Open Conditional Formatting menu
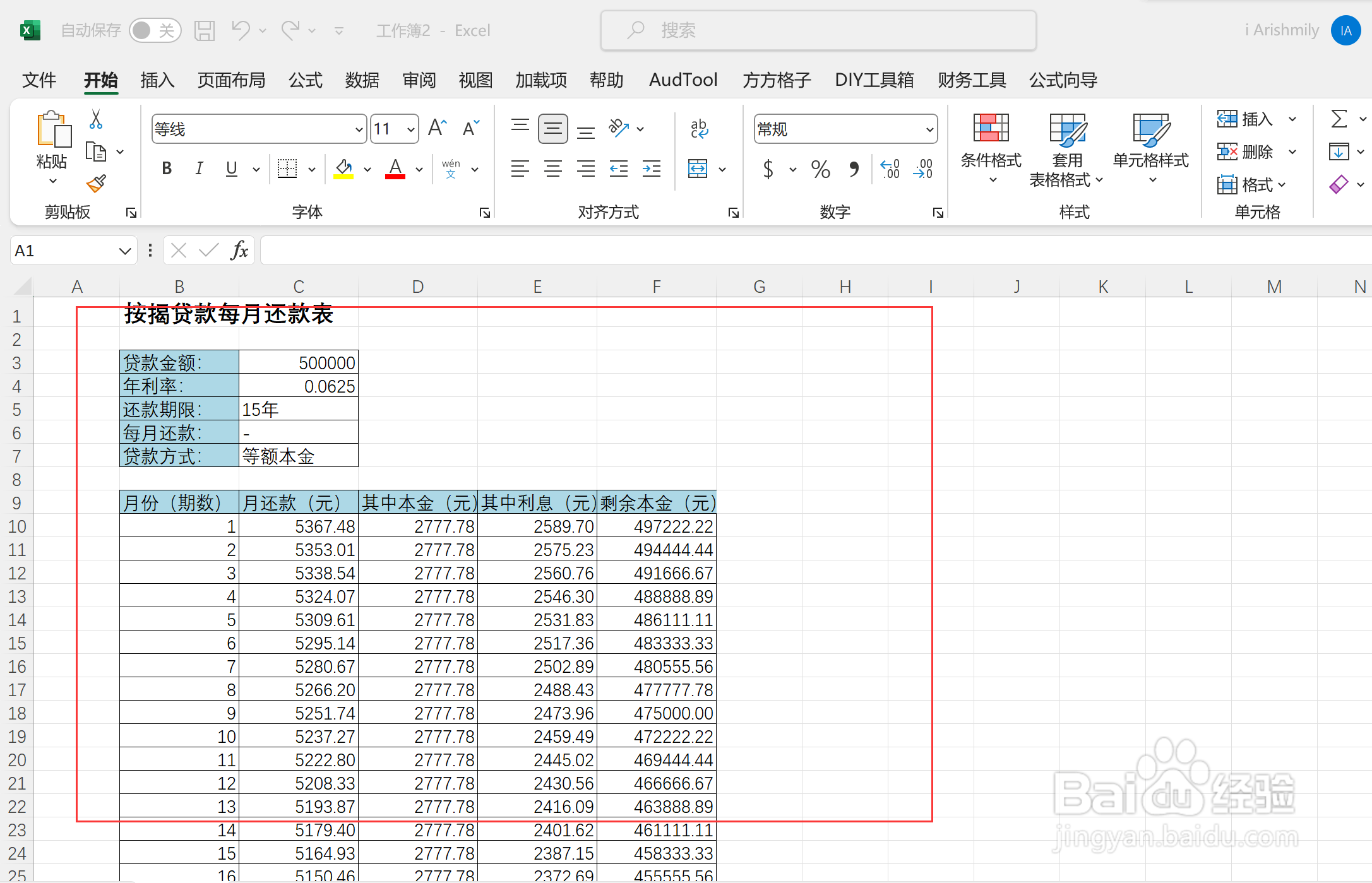The height and width of the screenshot is (883, 1372). point(991,149)
